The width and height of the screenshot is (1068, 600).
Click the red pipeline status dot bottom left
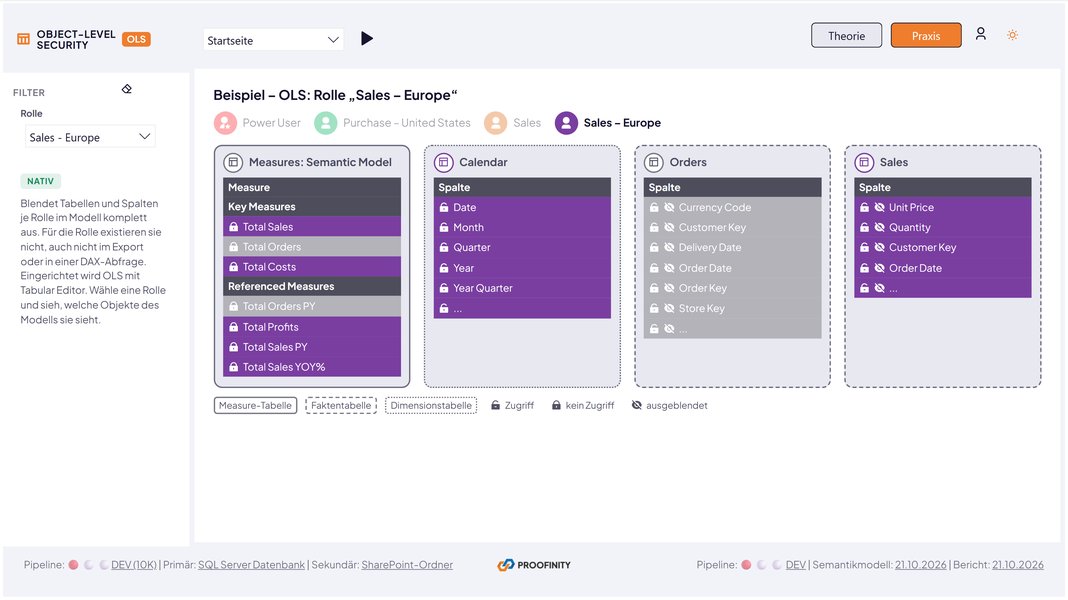[x=73, y=565]
